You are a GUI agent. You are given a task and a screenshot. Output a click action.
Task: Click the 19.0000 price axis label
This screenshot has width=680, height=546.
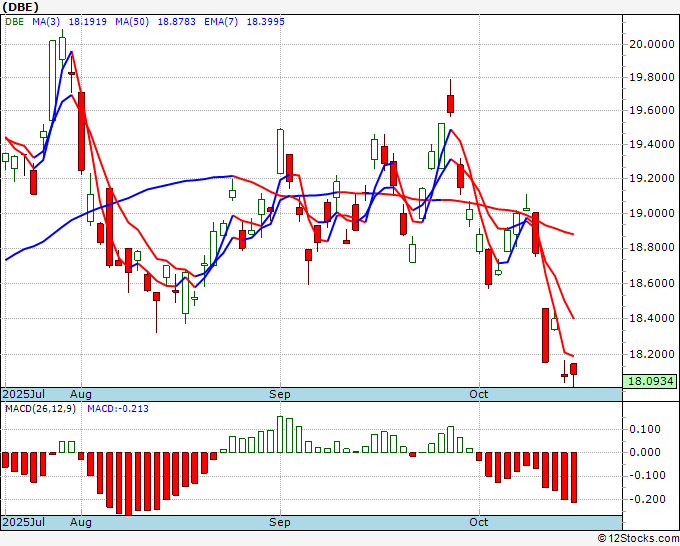[652, 213]
